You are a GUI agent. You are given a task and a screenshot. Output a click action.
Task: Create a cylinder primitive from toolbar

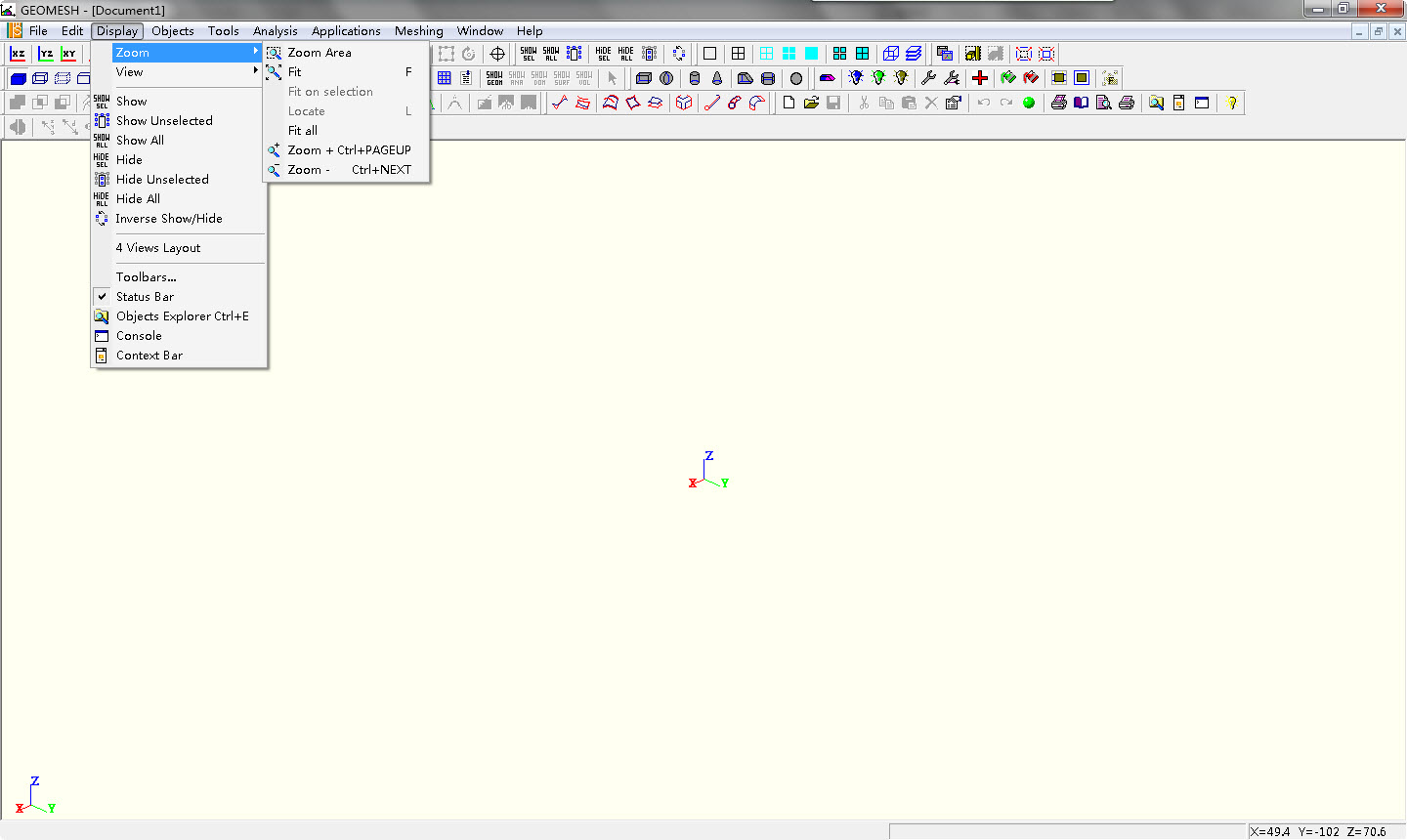695,78
